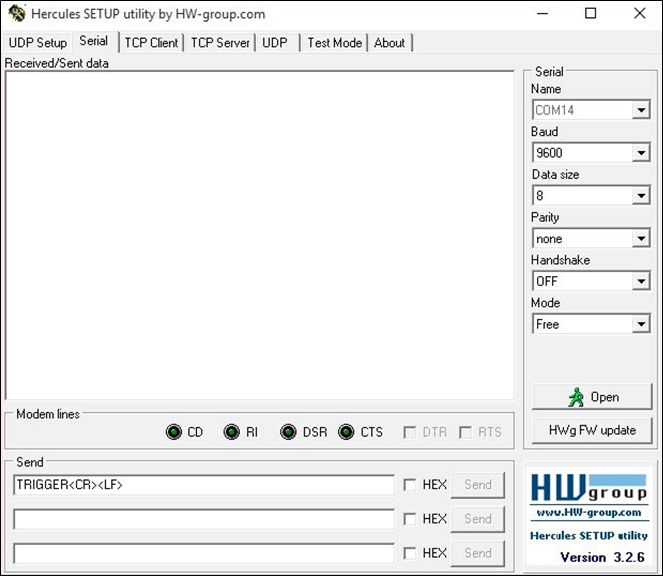This screenshot has width=663, height=576.
Task: Click the third send input field
Action: coord(204,553)
